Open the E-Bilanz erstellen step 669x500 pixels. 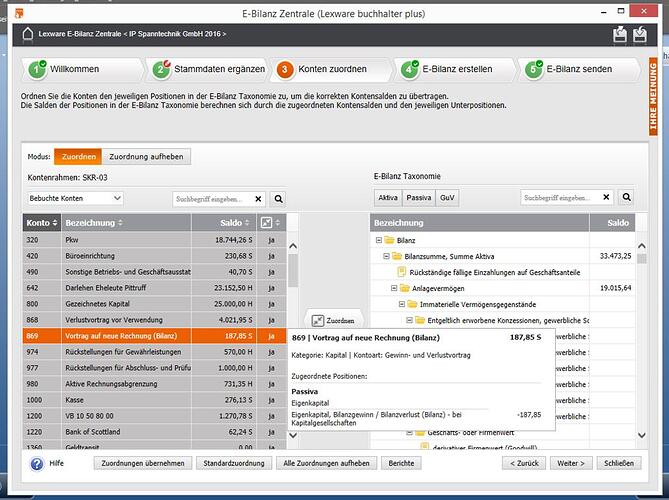(x=456, y=69)
